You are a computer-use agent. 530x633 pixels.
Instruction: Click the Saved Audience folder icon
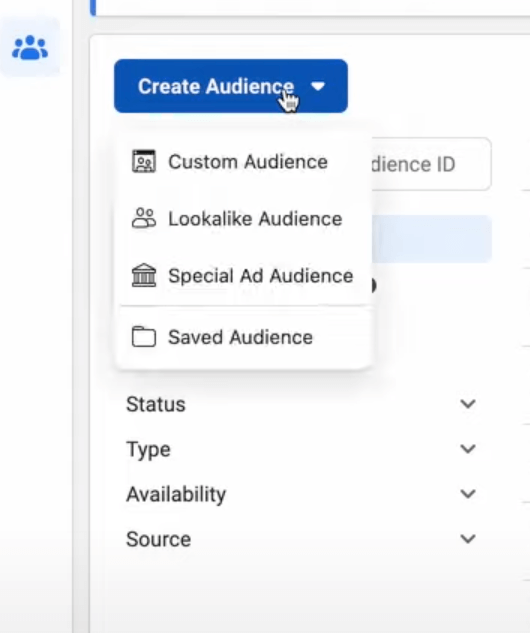[144, 337]
